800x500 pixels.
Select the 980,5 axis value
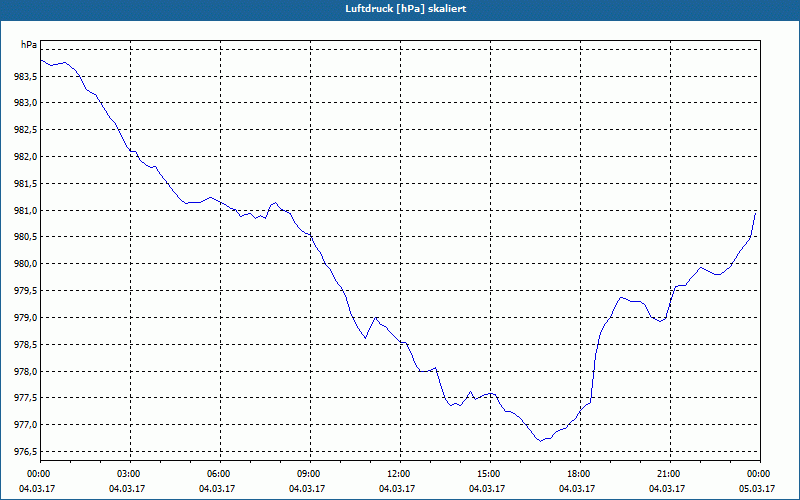[x=26, y=237]
